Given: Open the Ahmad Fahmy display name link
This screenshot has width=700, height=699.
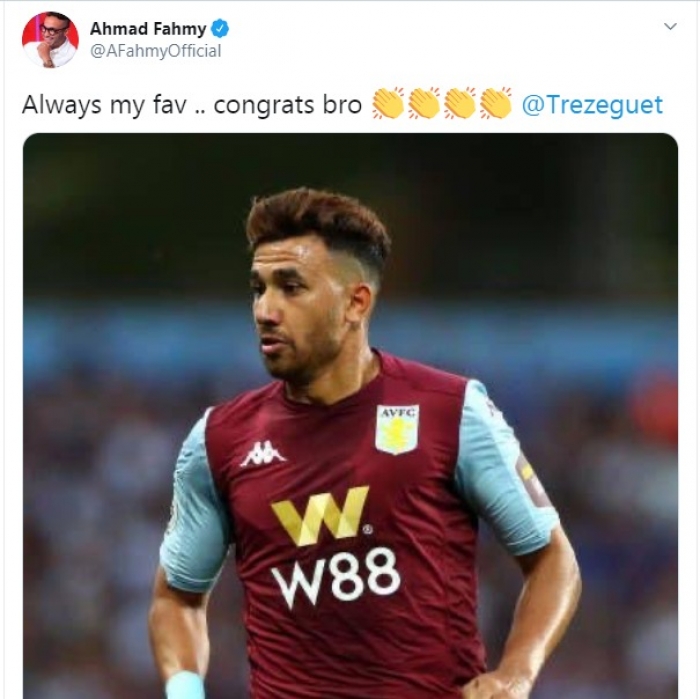Looking at the screenshot, I should [x=148, y=29].
